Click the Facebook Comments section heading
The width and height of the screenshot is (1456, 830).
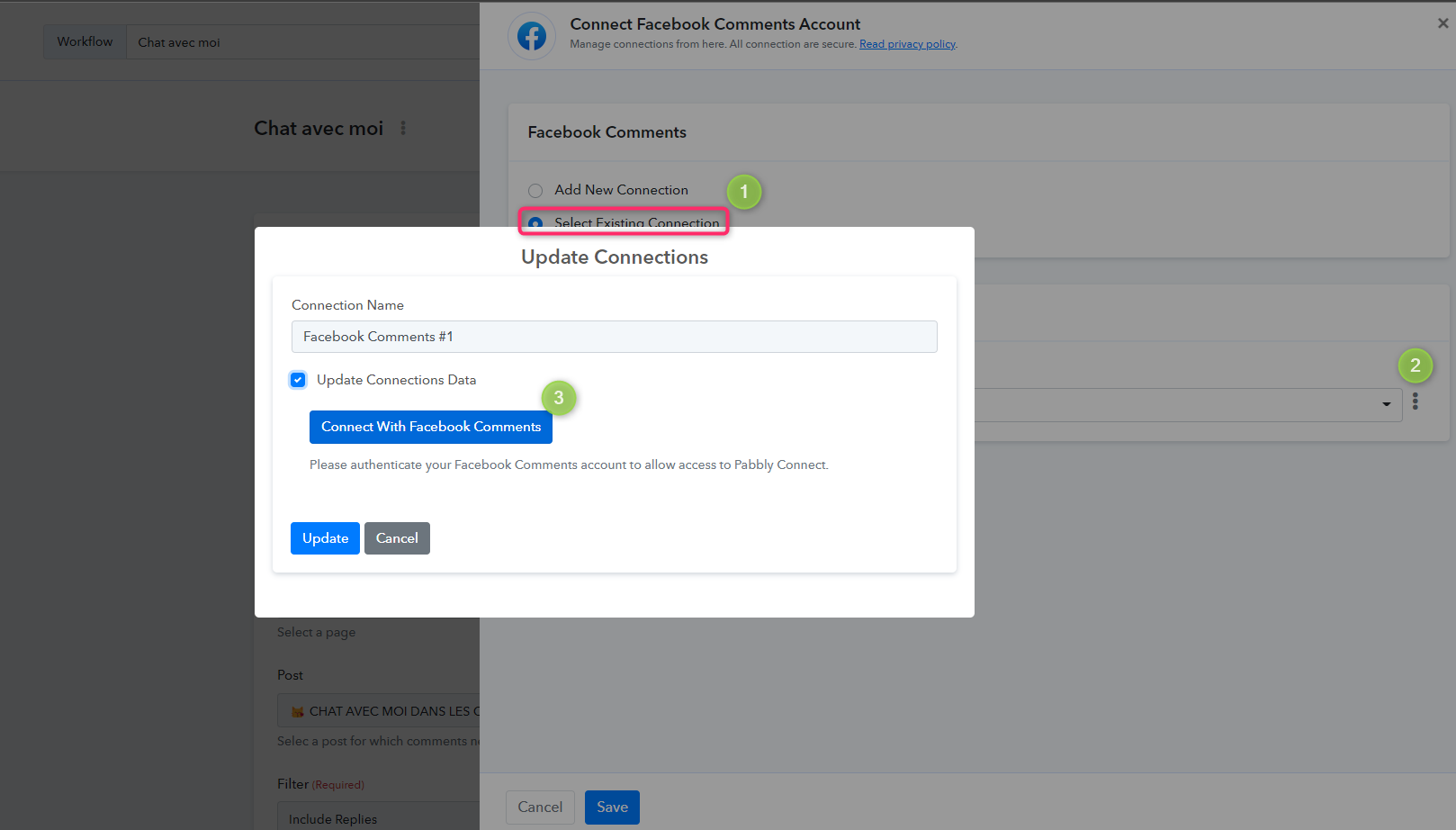[607, 132]
